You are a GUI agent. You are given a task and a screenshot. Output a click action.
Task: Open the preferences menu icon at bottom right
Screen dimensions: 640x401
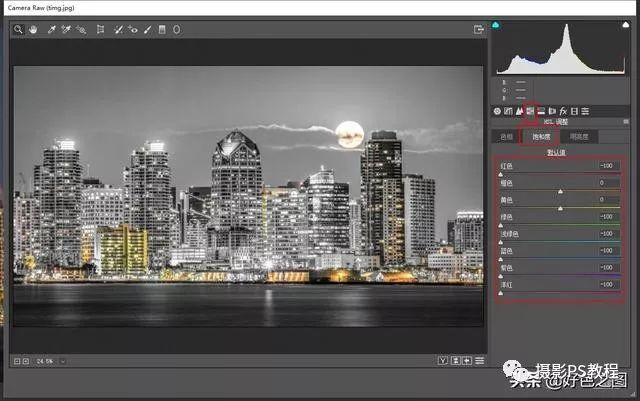coord(480,360)
